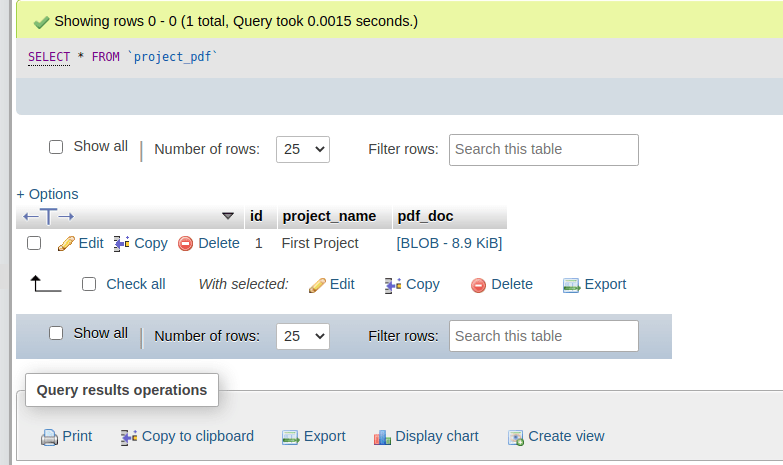Click the top Search this table filter field
This screenshot has height=465, width=783.
coord(543,149)
